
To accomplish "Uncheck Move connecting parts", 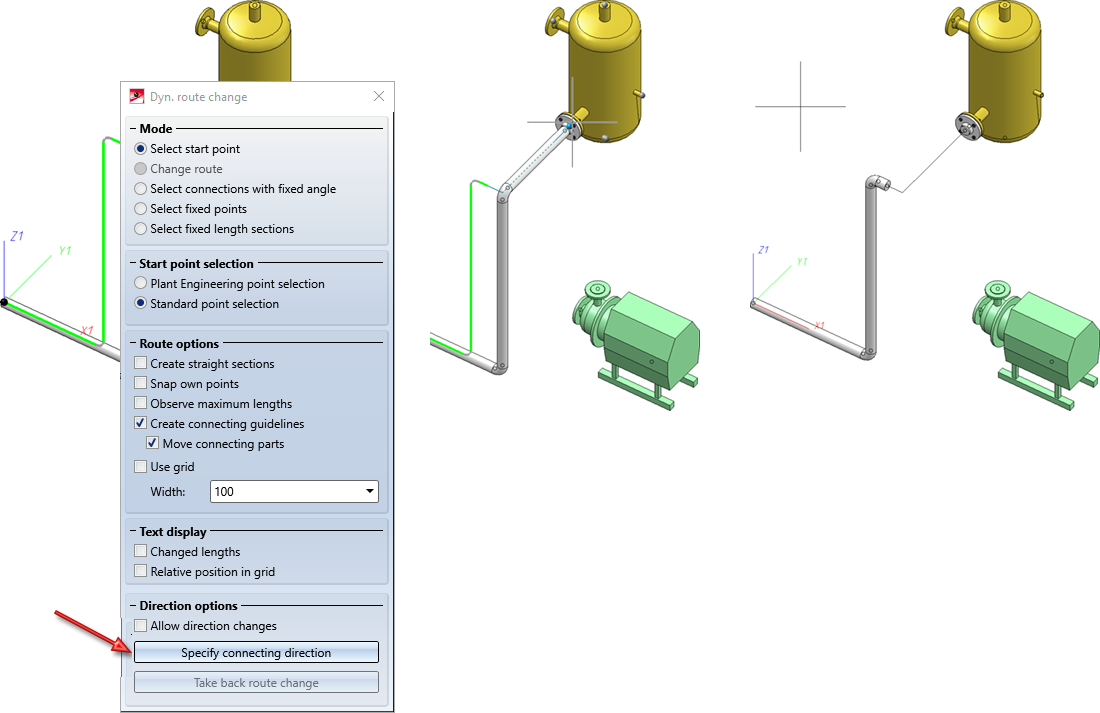I will click(152, 443).
